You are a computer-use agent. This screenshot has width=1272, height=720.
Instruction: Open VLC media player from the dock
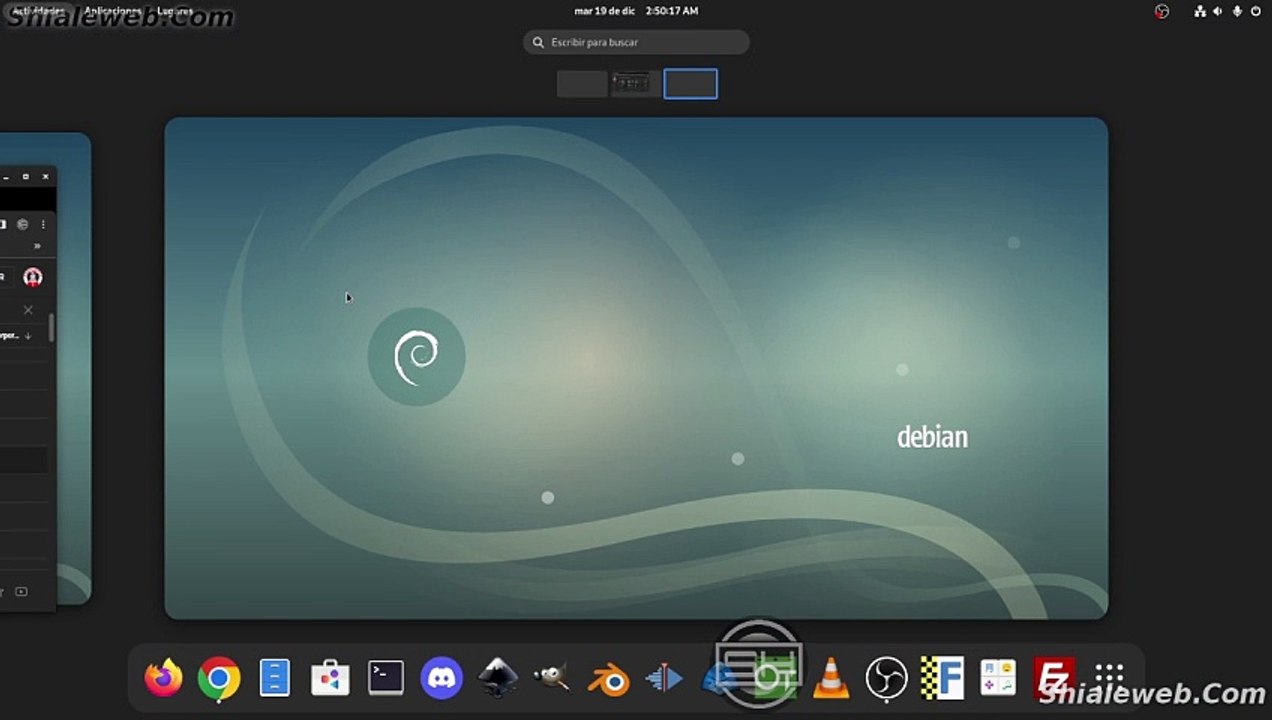coord(830,678)
